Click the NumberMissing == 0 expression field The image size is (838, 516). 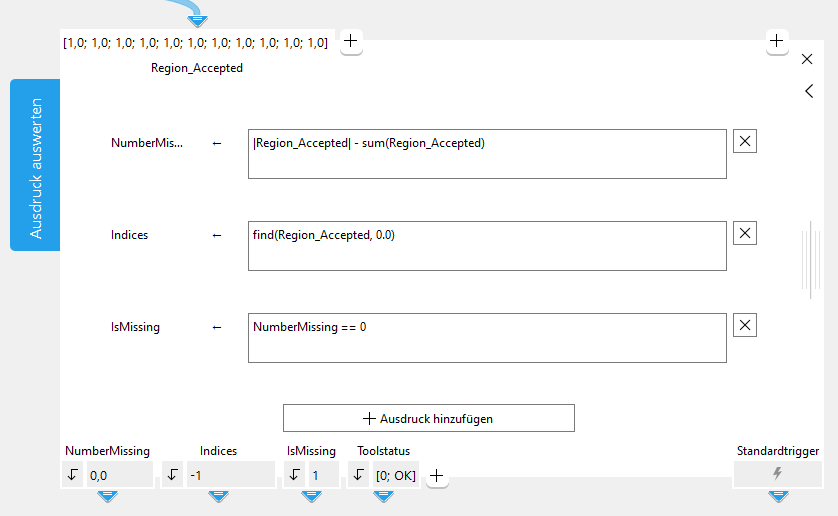click(487, 338)
